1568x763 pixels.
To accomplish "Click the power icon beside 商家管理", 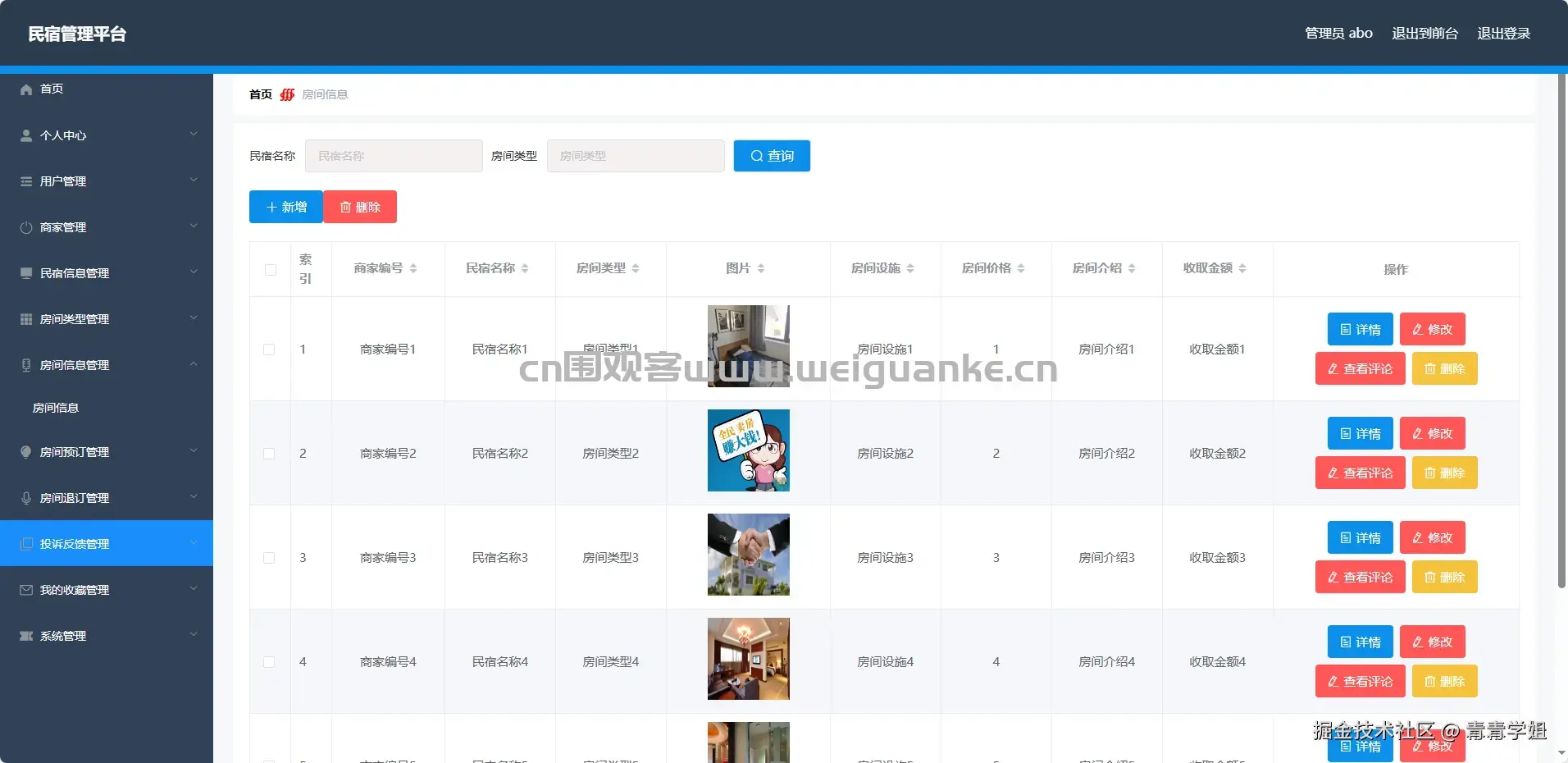I will tap(26, 227).
